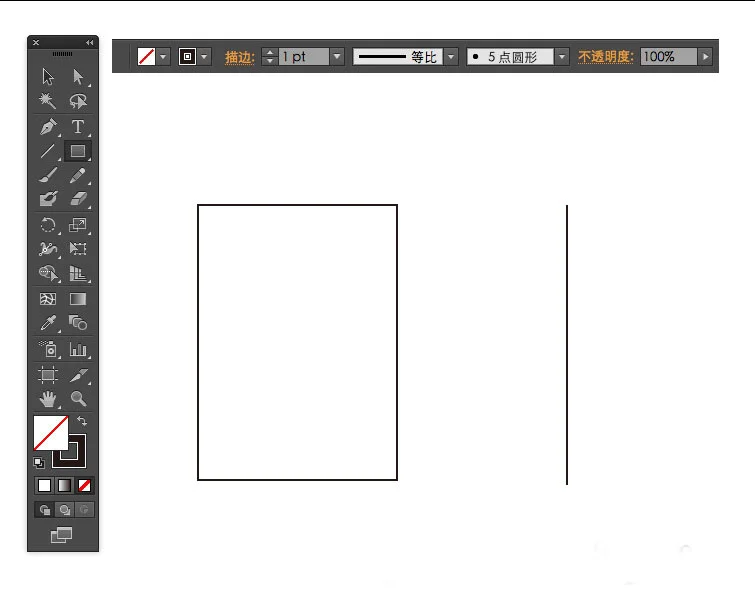
Task: Swap fill and stroke colors
Action: point(82,421)
